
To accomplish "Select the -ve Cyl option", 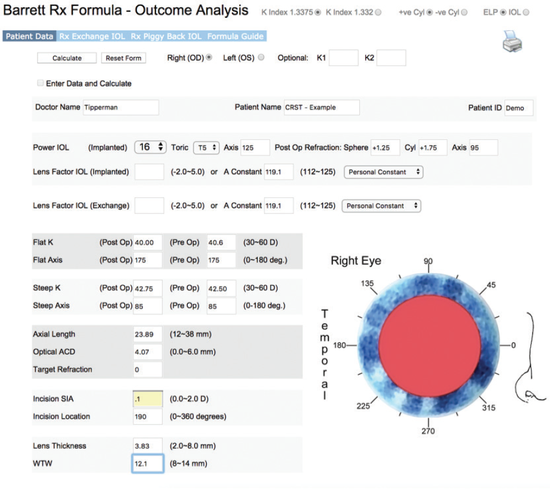I will point(464,12).
